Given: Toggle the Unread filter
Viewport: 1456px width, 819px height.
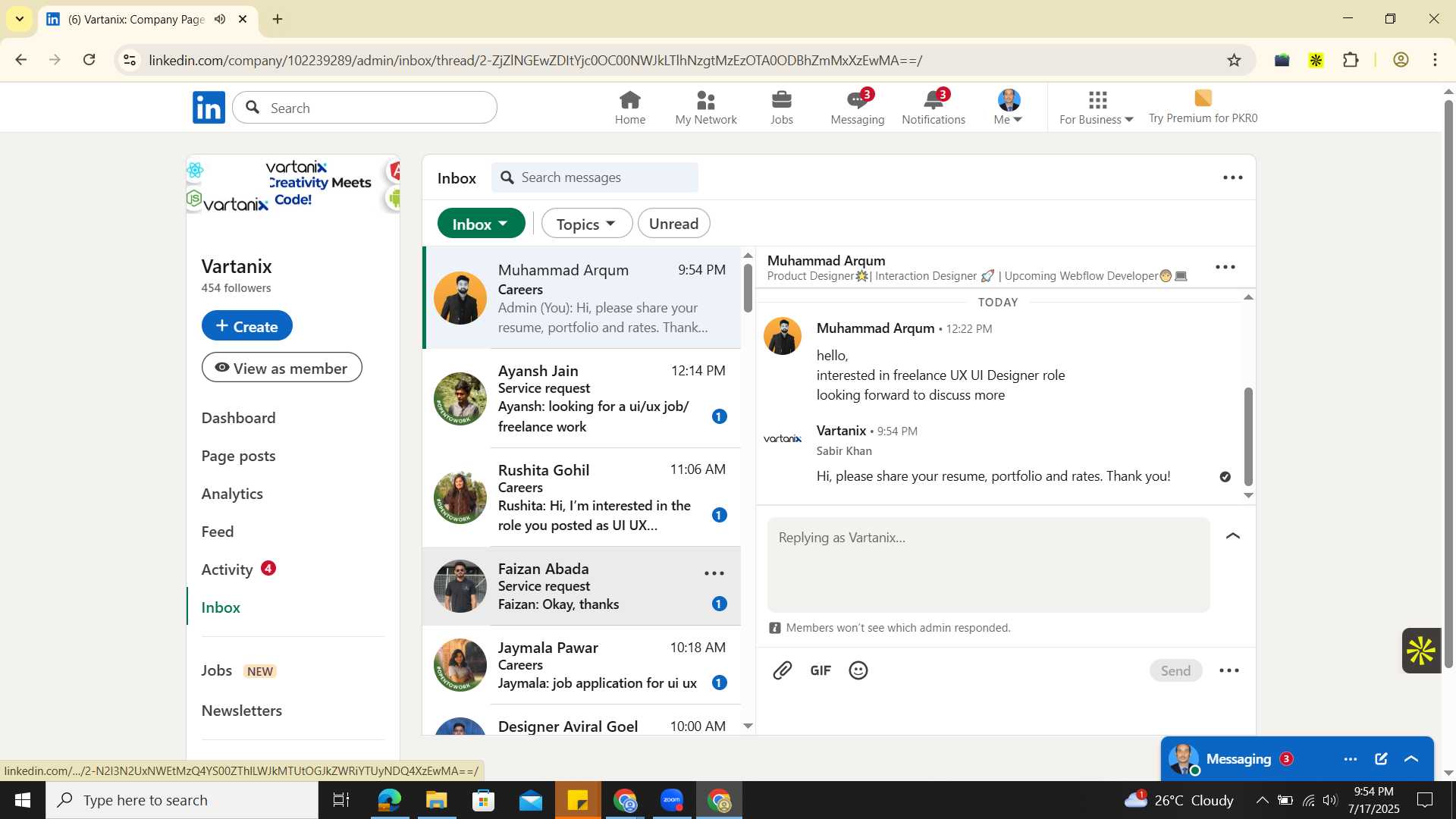Looking at the screenshot, I should [673, 224].
